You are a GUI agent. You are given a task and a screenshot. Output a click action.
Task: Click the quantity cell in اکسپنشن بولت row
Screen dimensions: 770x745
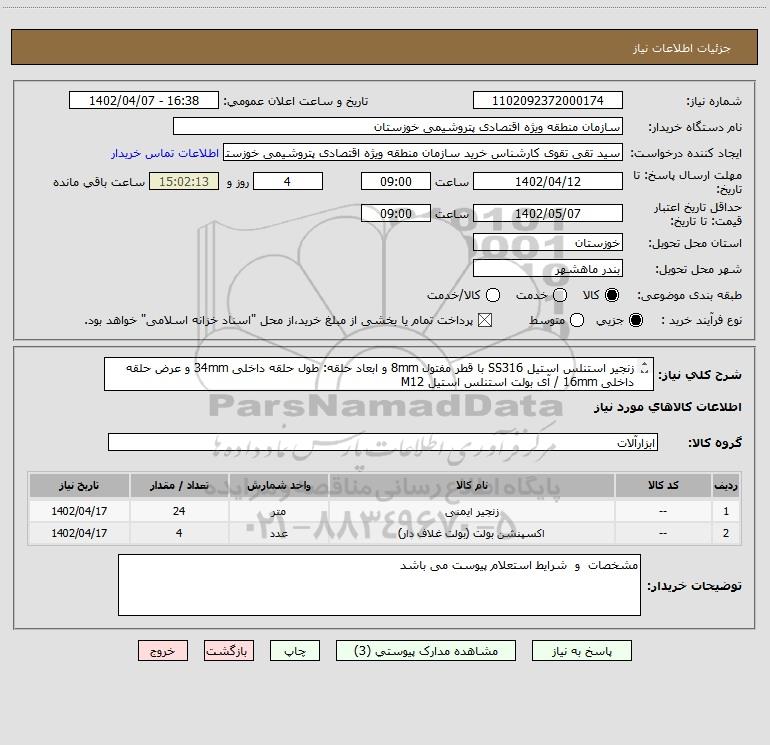point(179,533)
